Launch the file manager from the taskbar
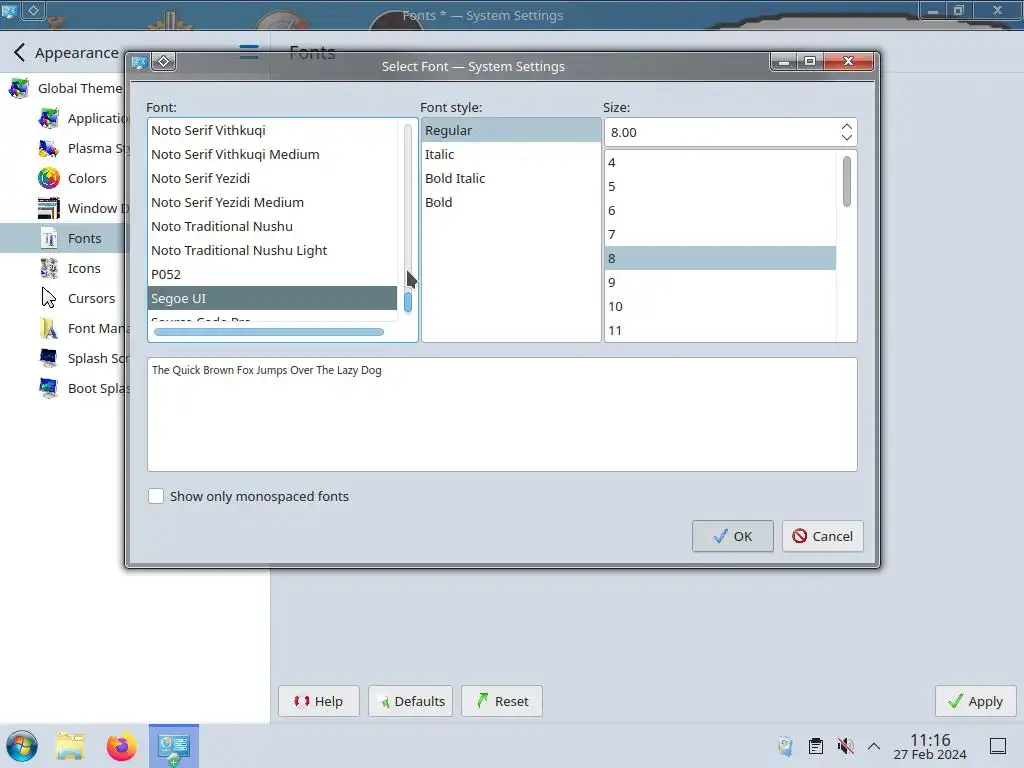The image size is (1024, 768). click(70, 746)
